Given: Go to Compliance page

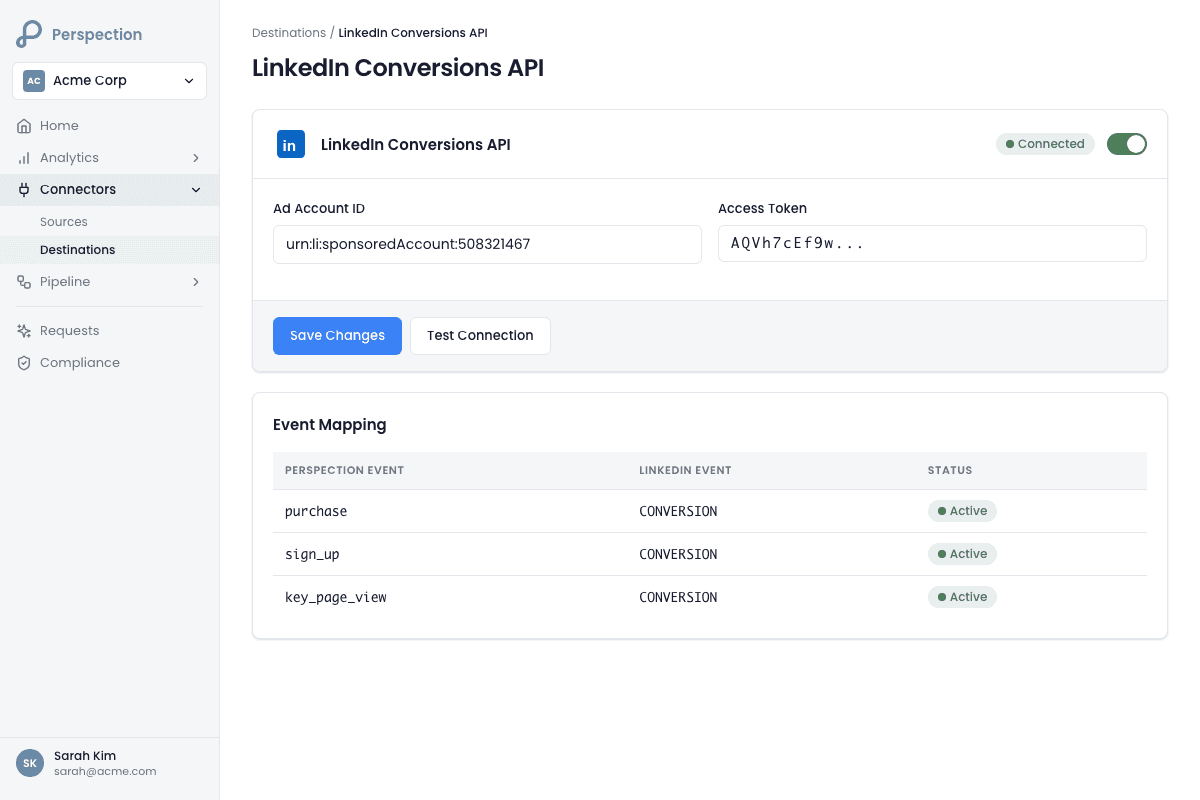Looking at the screenshot, I should [x=109, y=363].
